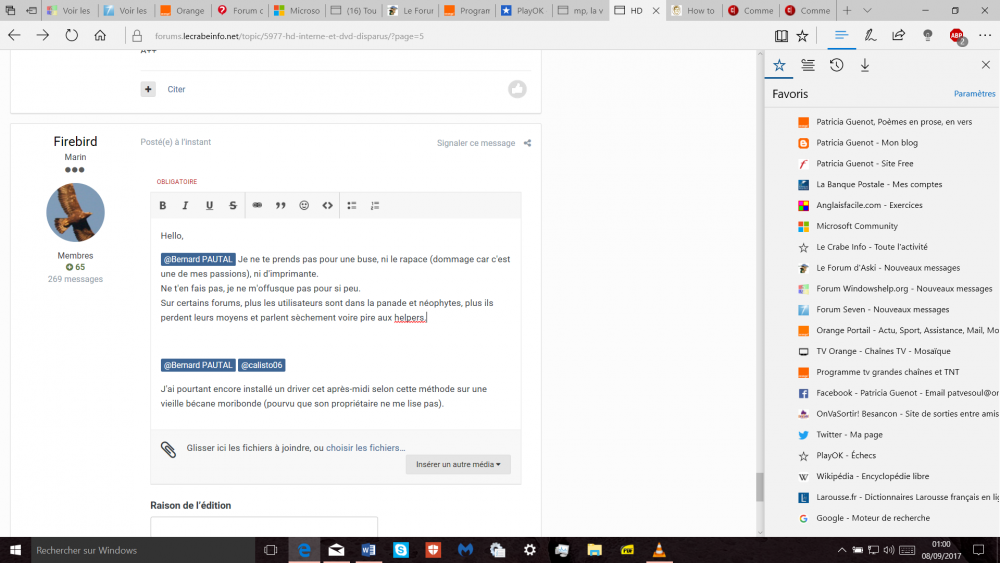Switch to the Orange tab

pos(183,10)
